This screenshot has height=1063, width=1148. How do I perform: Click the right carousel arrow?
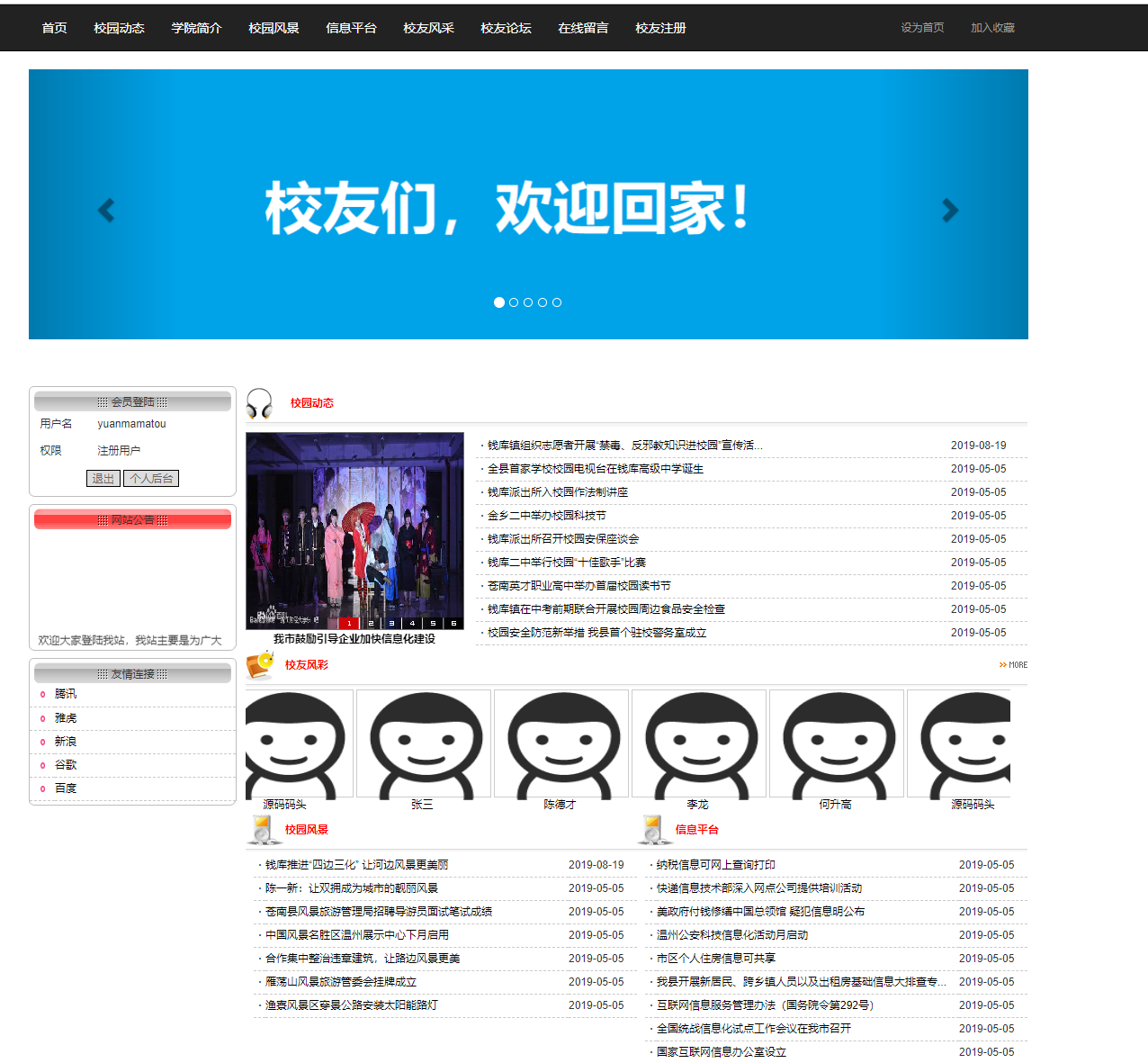click(x=951, y=210)
